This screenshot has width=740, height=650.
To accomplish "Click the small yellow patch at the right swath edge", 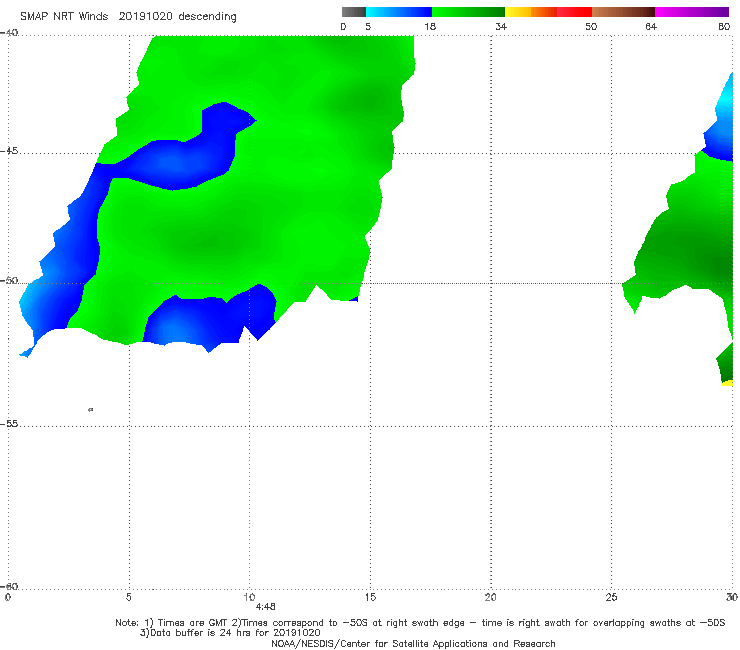I will [x=727, y=383].
